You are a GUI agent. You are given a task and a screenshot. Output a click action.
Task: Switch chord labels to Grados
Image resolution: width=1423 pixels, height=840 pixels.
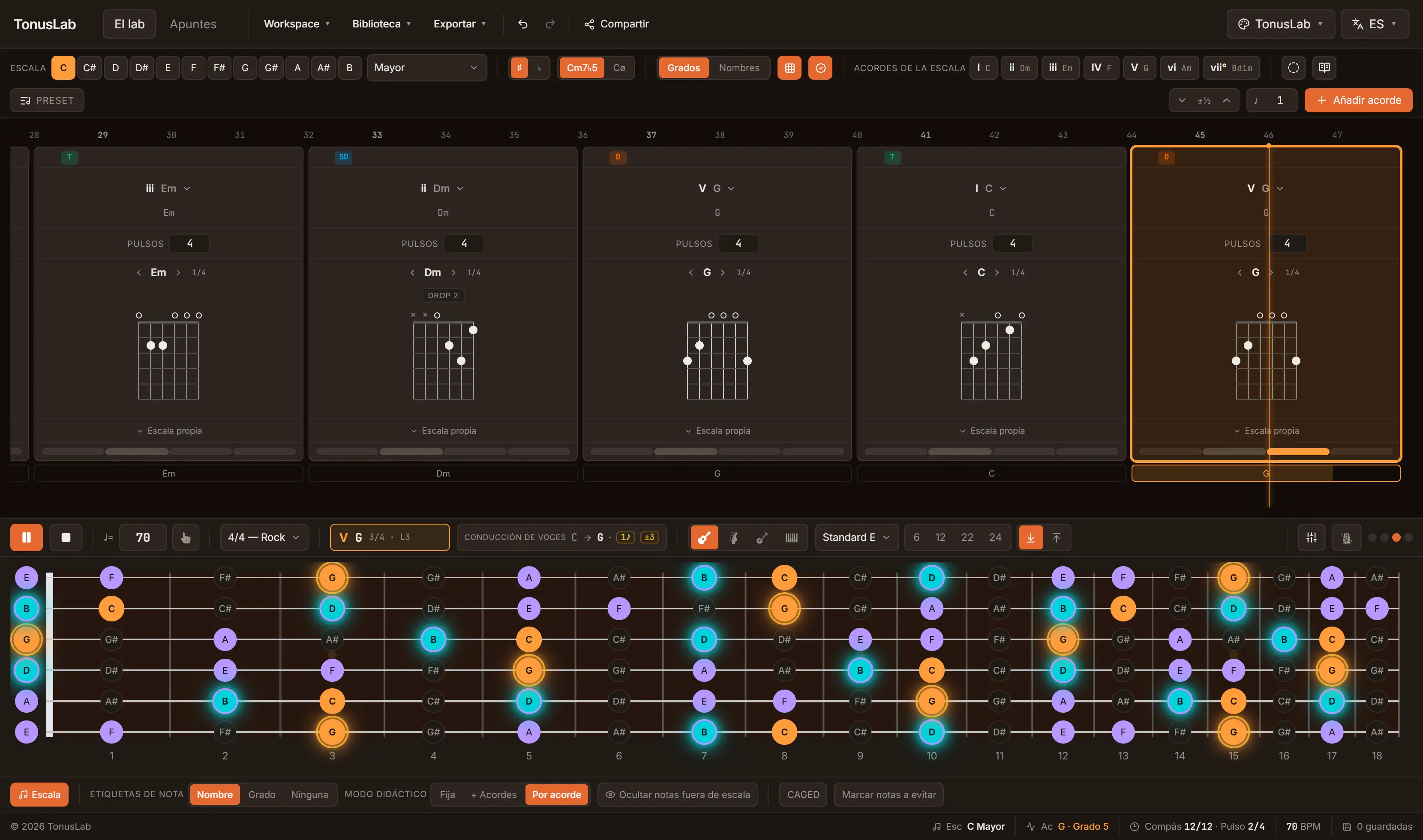click(x=683, y=68)
